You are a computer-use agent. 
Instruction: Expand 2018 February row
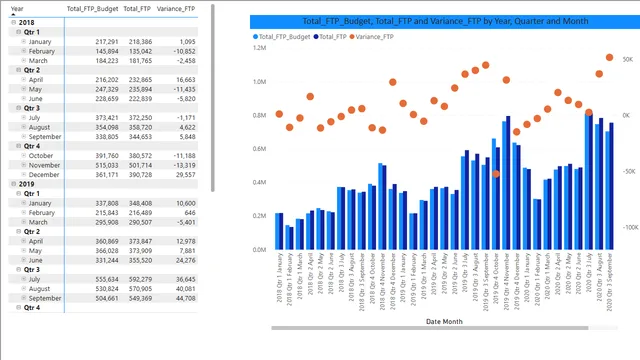tap(24, 51)
